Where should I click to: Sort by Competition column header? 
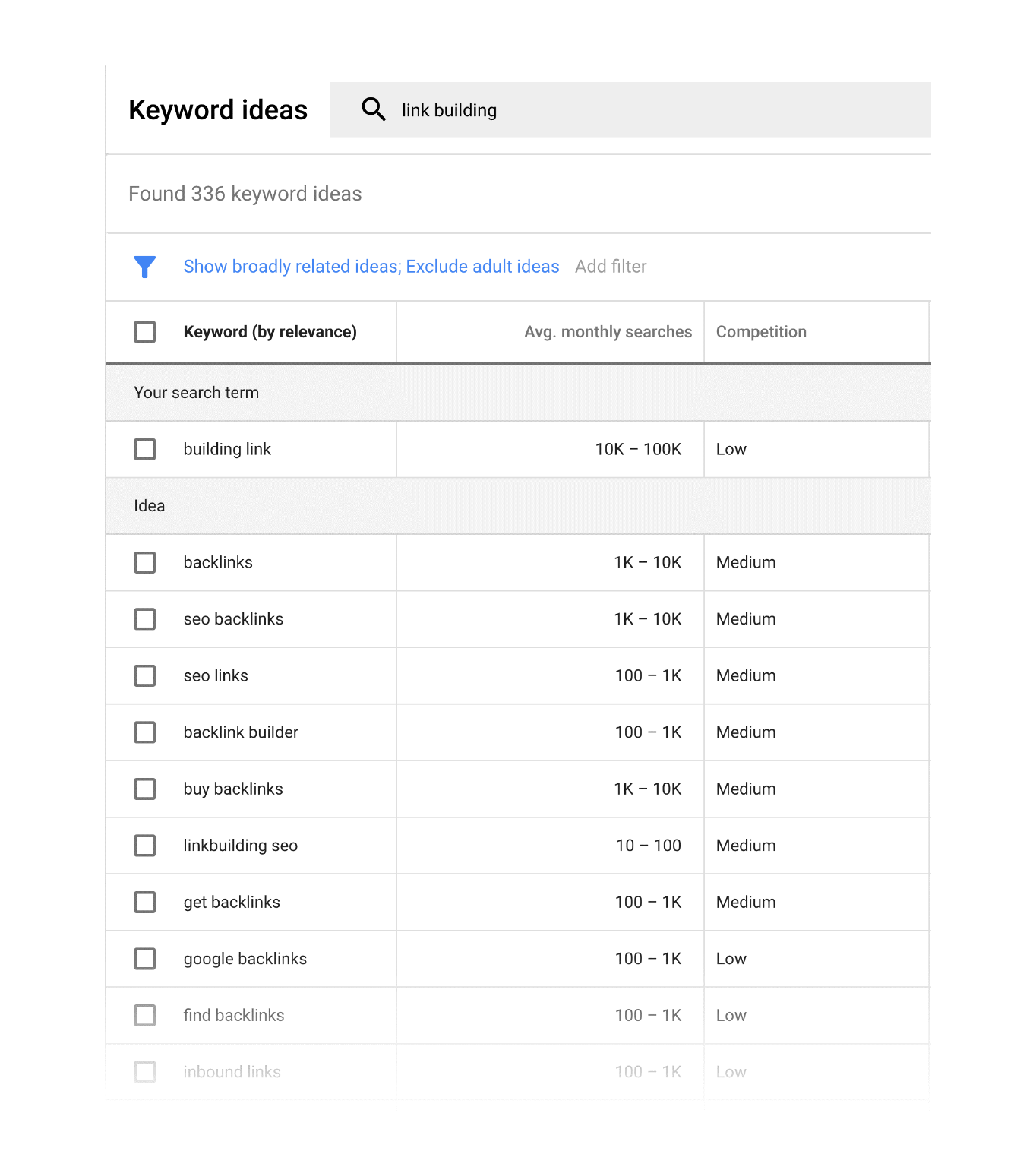pos(761,332)
